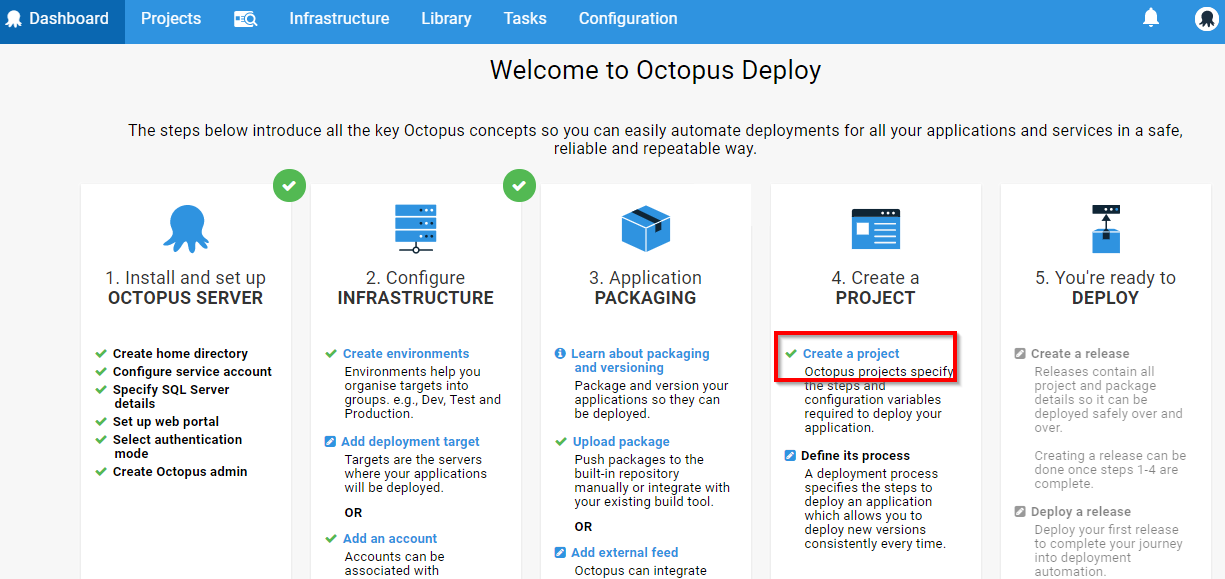The height and width of the screenshot is (579, 1225).
Task: Open the Library menu item
Action: click(x=446, y=19)
